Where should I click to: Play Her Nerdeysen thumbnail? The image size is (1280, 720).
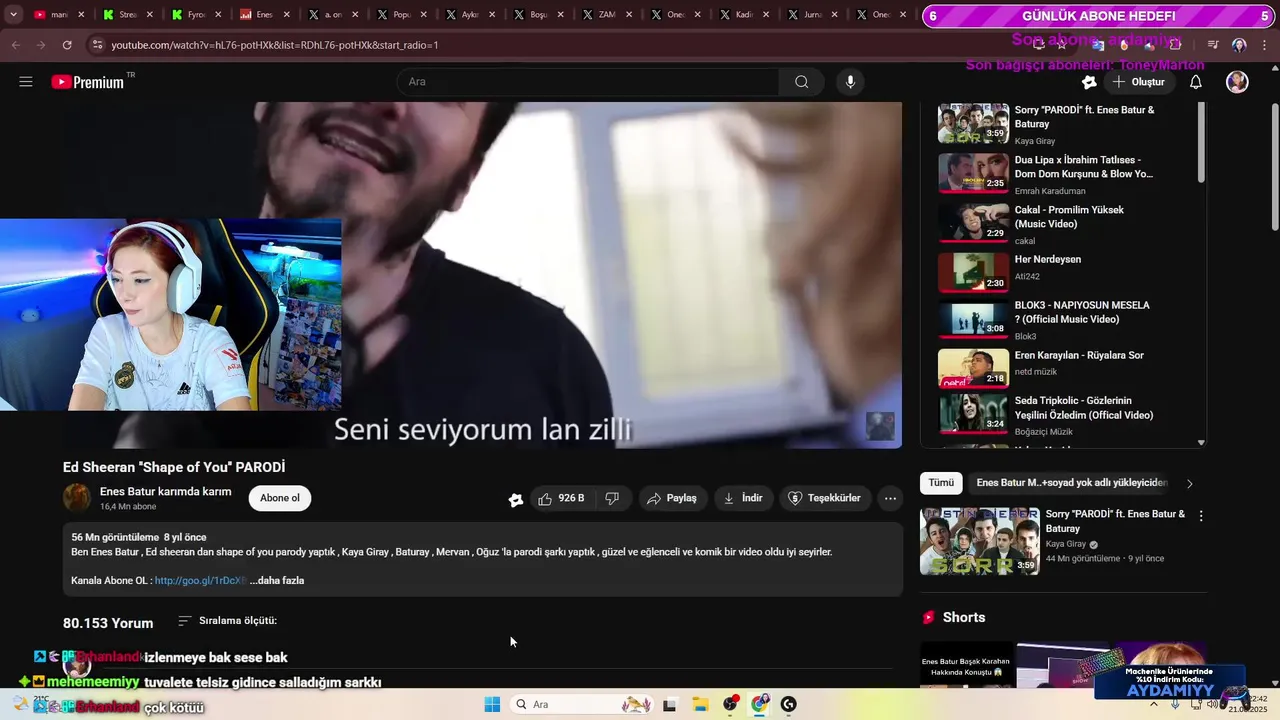pyautogui.click(x=973, y=272)
